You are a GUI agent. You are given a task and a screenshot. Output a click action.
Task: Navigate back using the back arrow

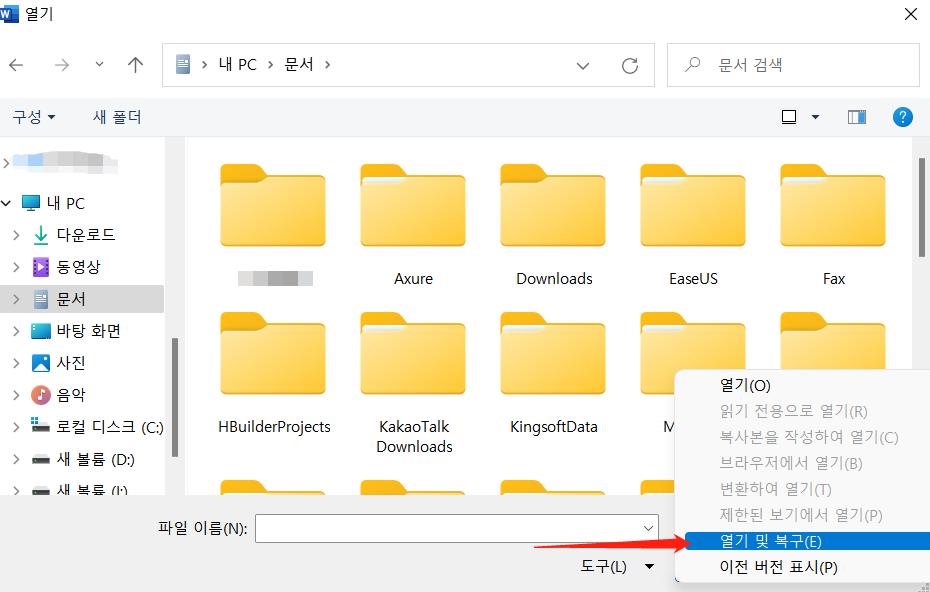17,64
